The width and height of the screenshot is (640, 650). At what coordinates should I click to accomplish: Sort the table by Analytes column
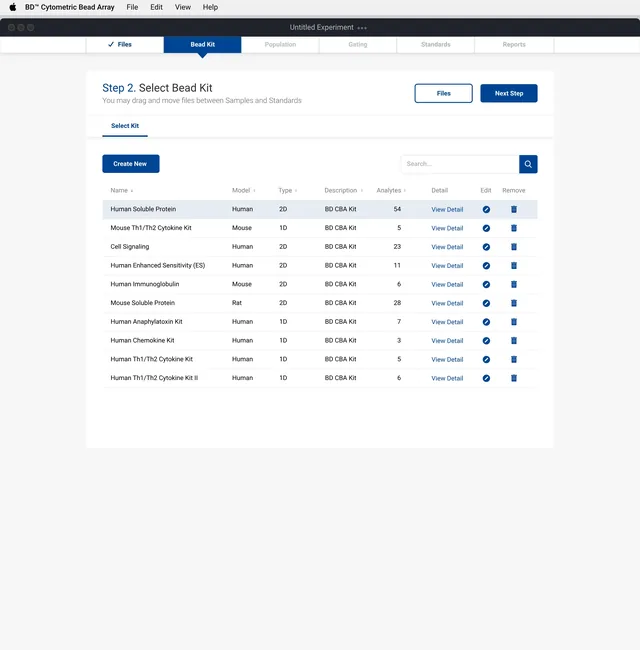click(391, 190)
